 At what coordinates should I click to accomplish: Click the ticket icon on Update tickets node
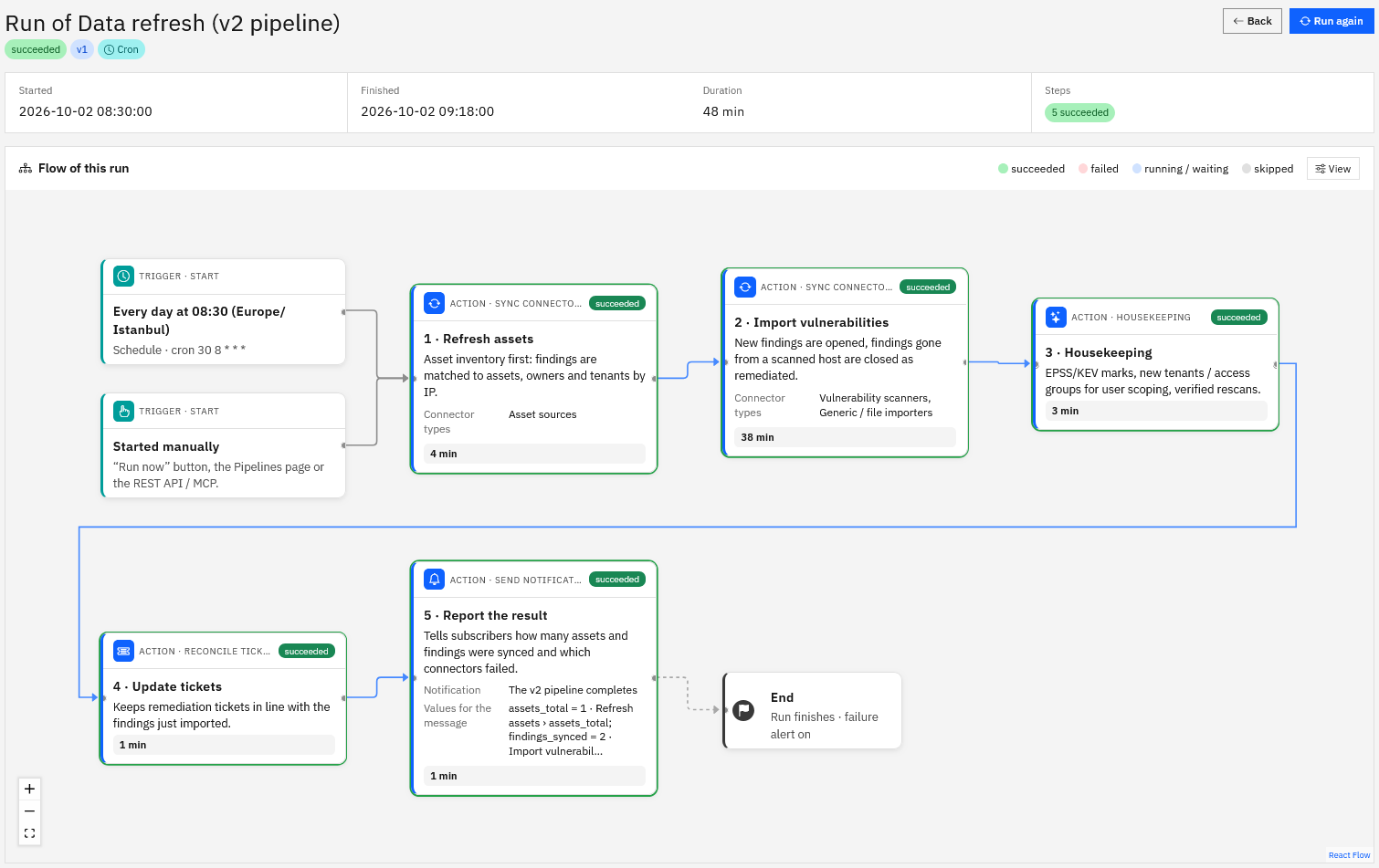123,651
